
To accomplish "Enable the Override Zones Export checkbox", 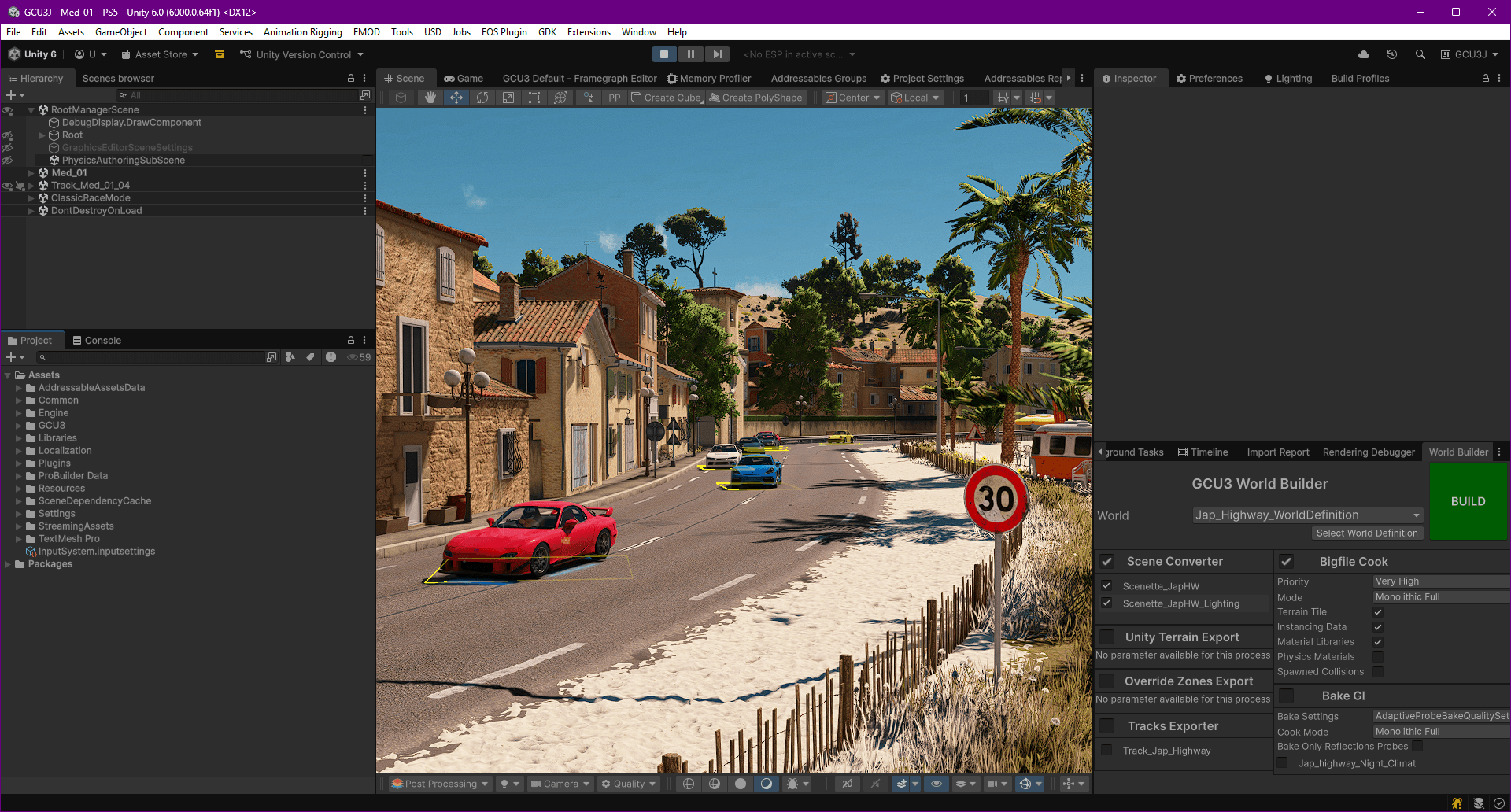I will click(x=1107, y=681).
